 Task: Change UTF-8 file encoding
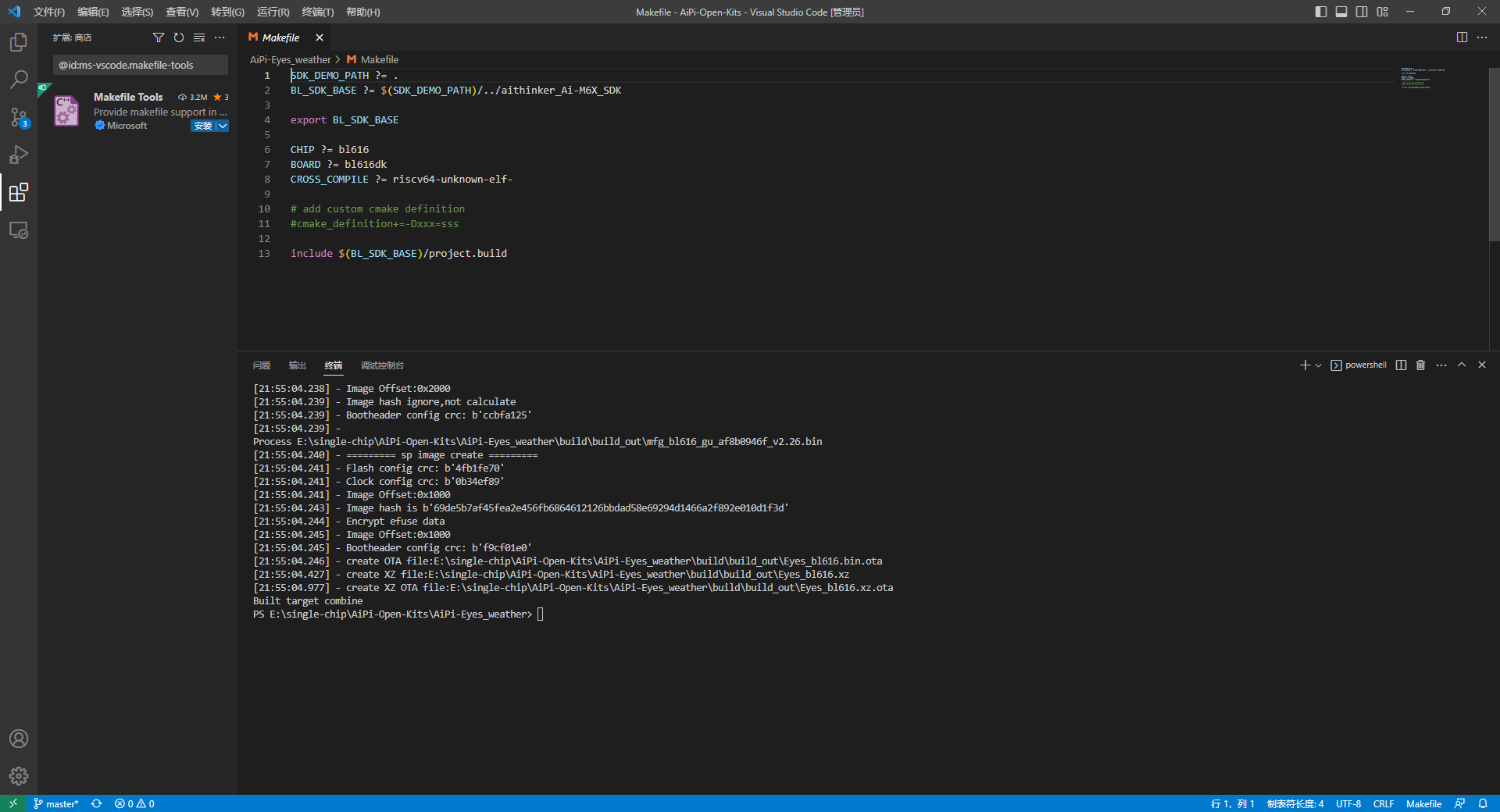pos(1348,803)
